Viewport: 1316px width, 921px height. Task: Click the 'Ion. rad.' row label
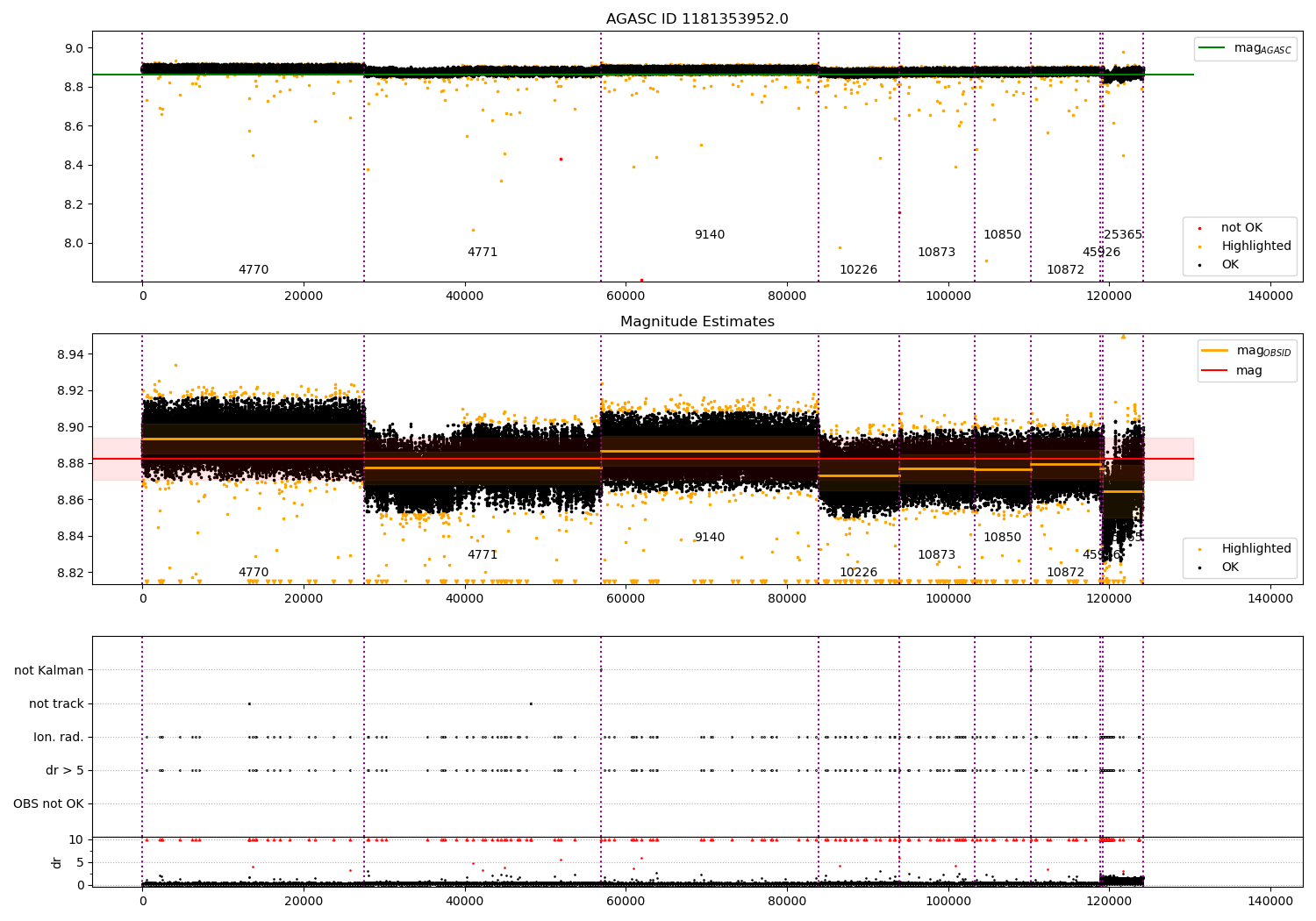(59, 738)
